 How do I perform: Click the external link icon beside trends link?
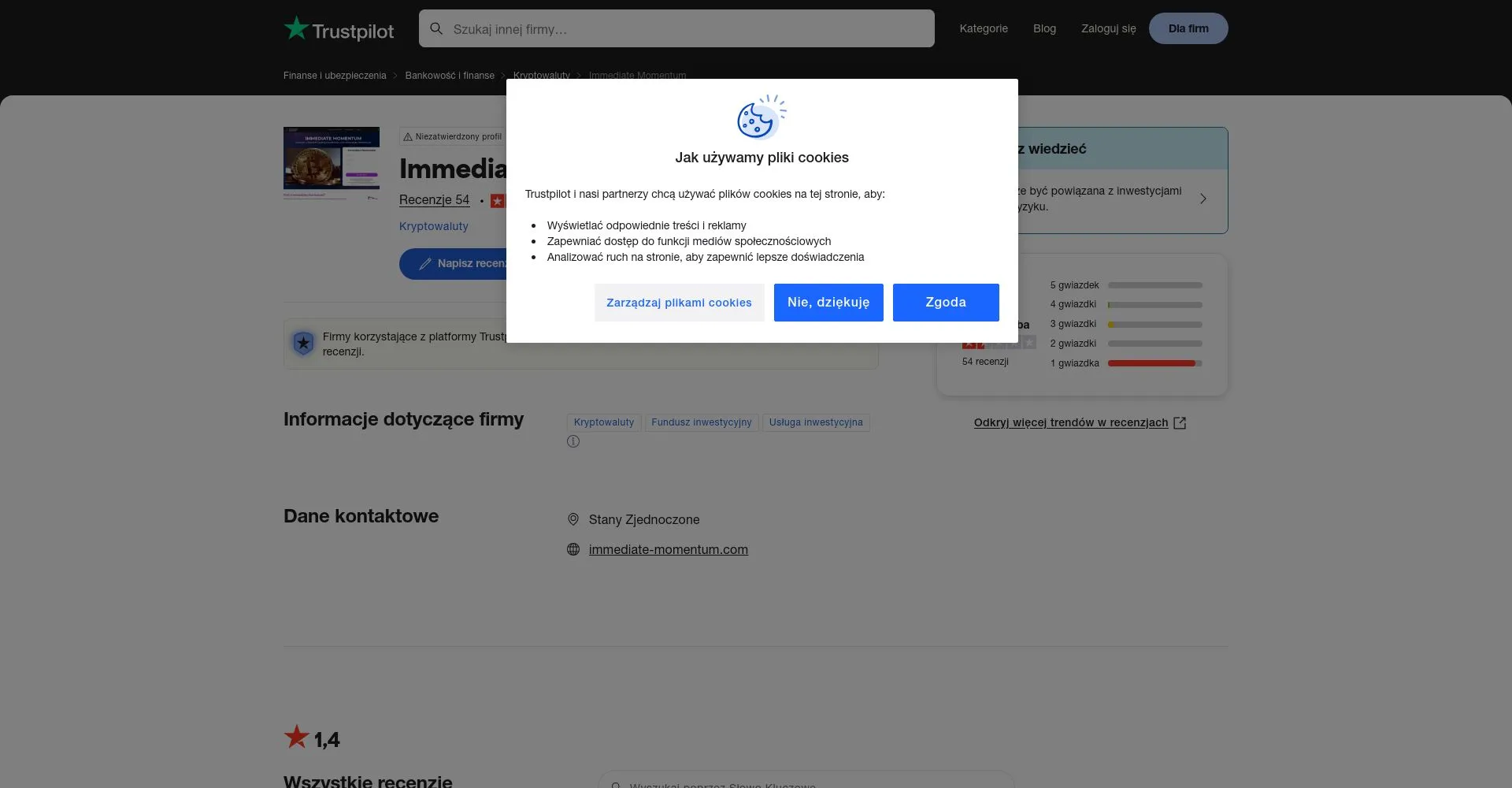(x=1180, y=423)
